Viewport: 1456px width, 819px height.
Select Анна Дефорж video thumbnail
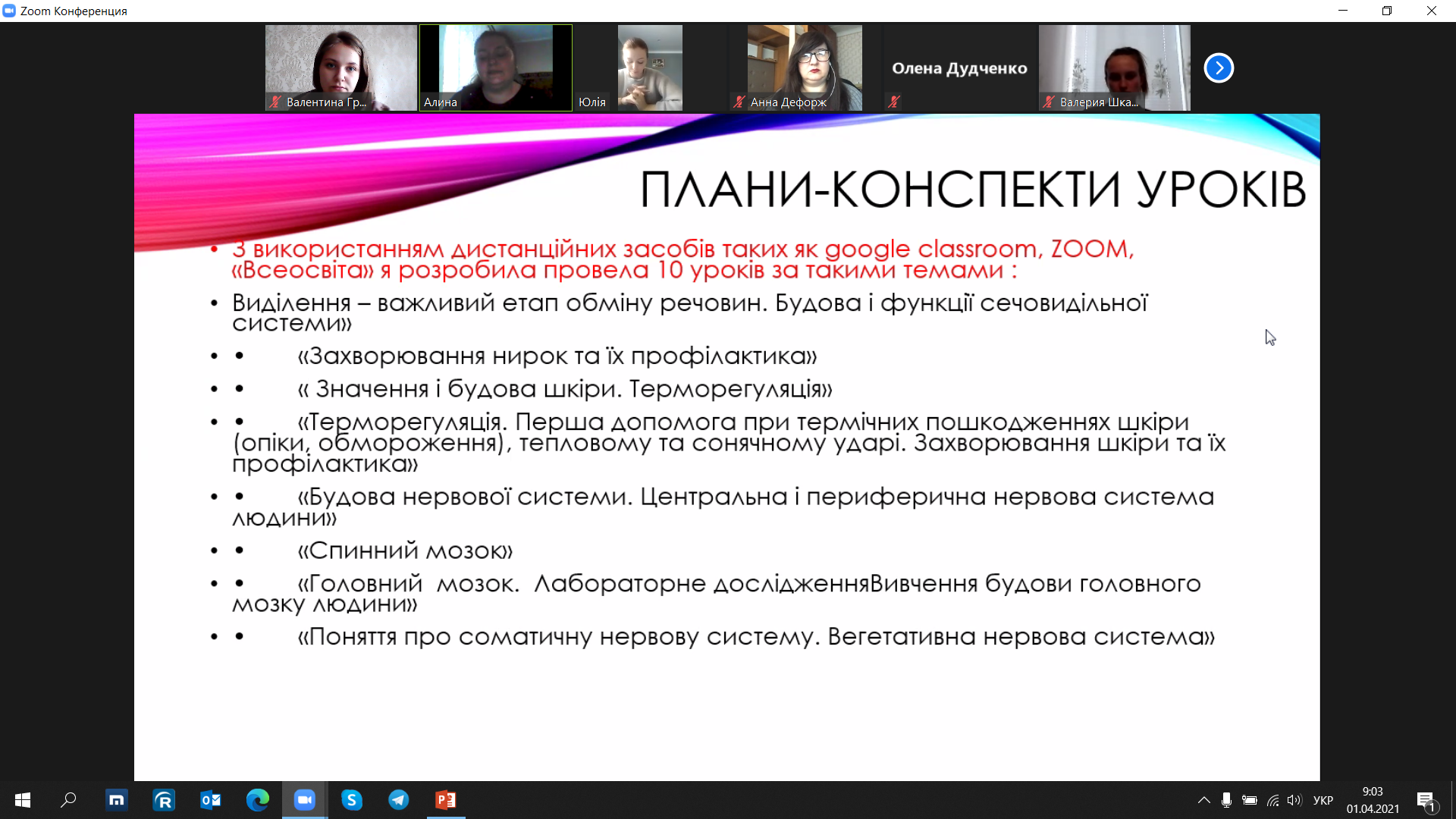(x=805, y=68)
